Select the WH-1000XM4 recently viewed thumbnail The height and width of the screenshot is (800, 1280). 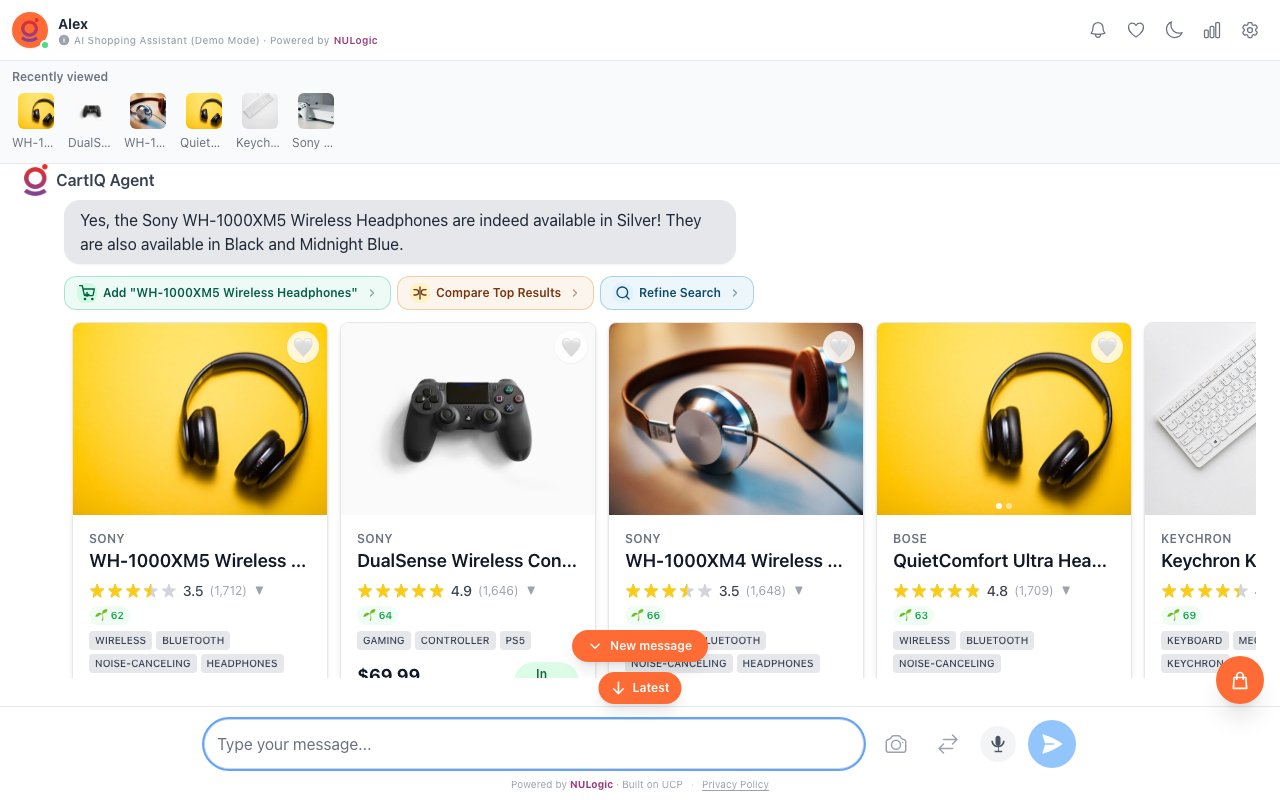tap(147, 111)
